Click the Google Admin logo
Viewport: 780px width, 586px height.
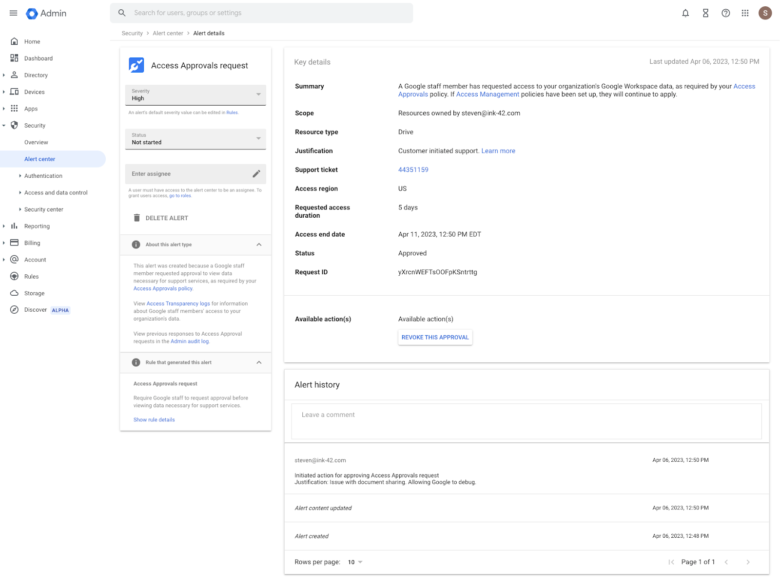pos(46,13)
